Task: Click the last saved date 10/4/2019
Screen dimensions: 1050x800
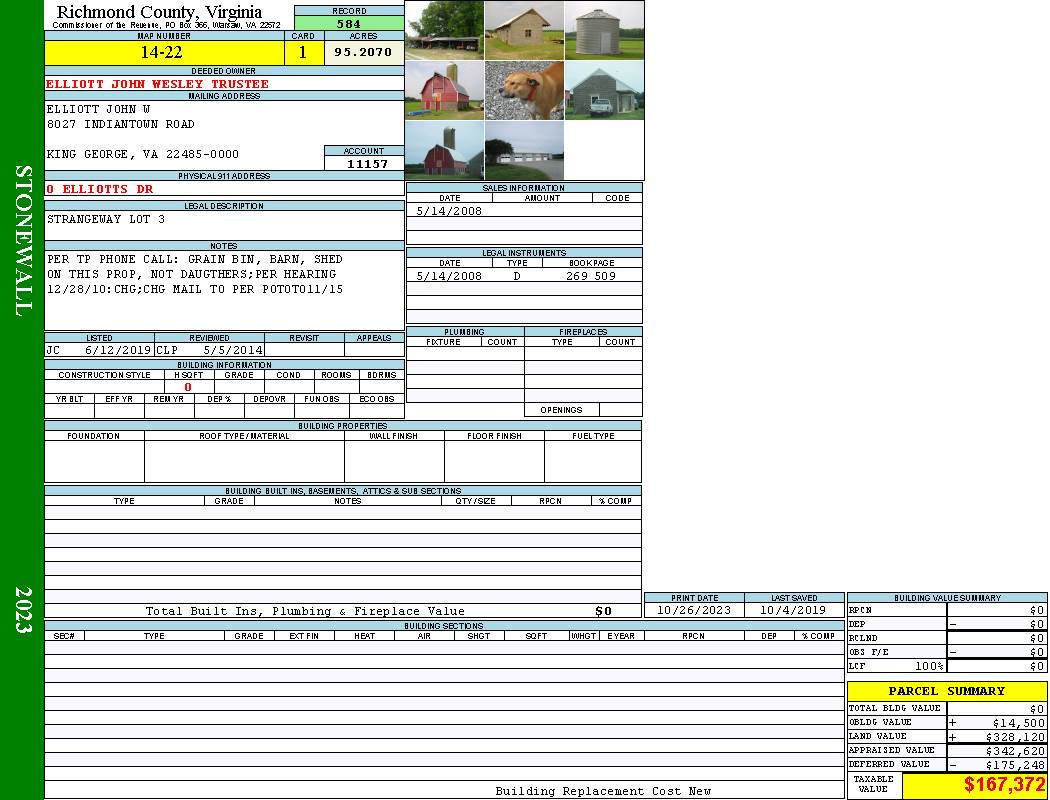Action: (x=793, y=611)
